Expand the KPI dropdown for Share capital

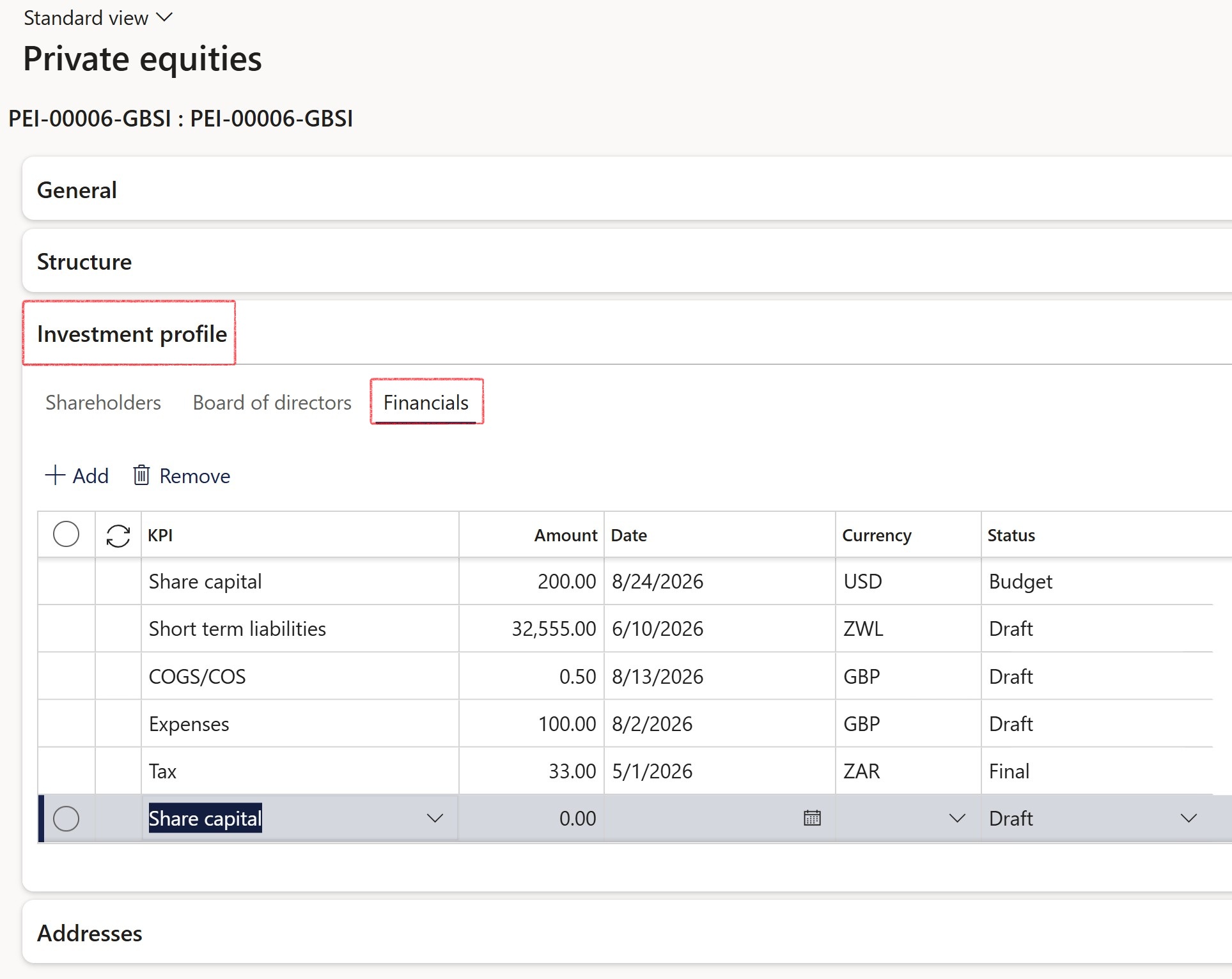tap(435, 819)
